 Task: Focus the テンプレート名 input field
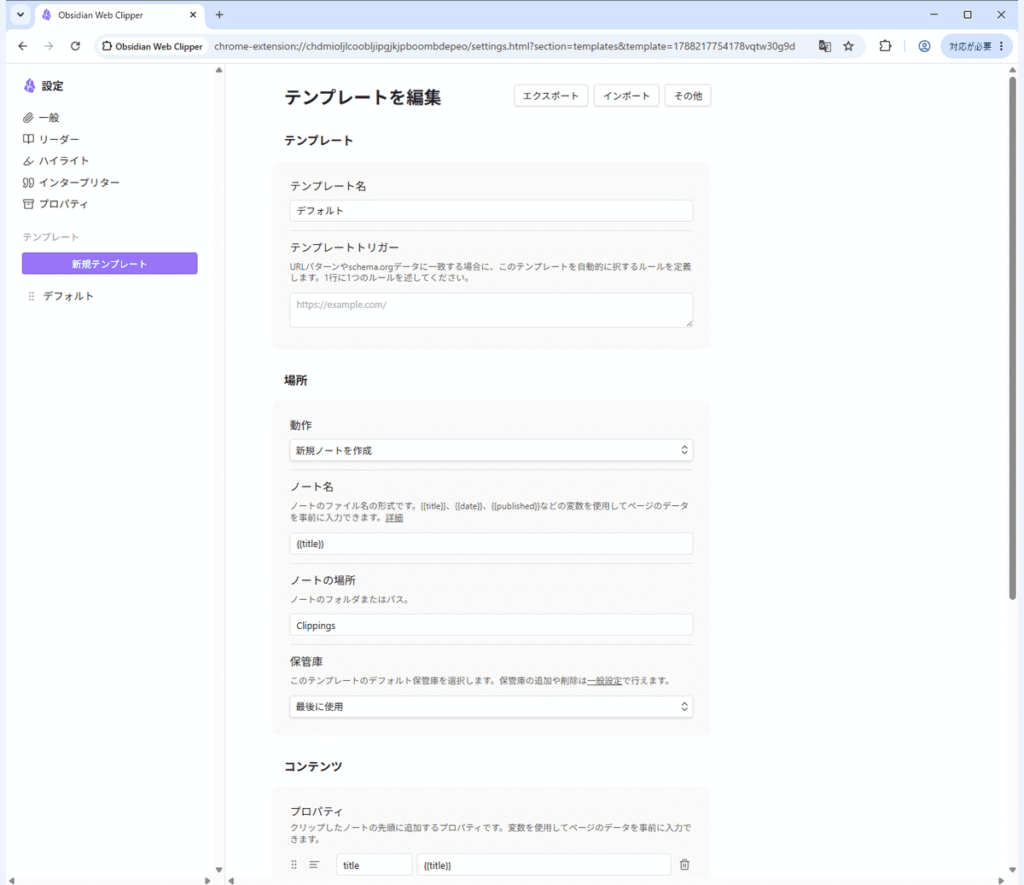pyautogui.click(x=491, y=210)
